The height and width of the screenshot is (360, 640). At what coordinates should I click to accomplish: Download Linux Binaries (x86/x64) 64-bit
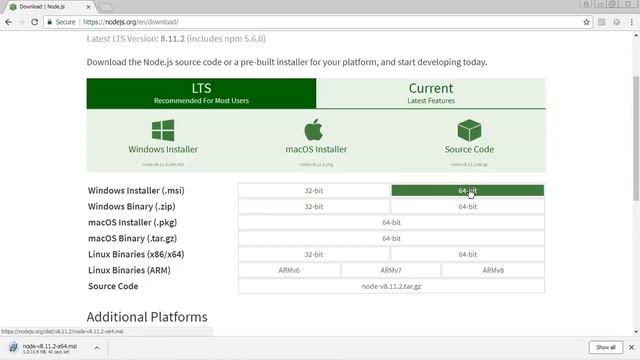tap(468, 254)
